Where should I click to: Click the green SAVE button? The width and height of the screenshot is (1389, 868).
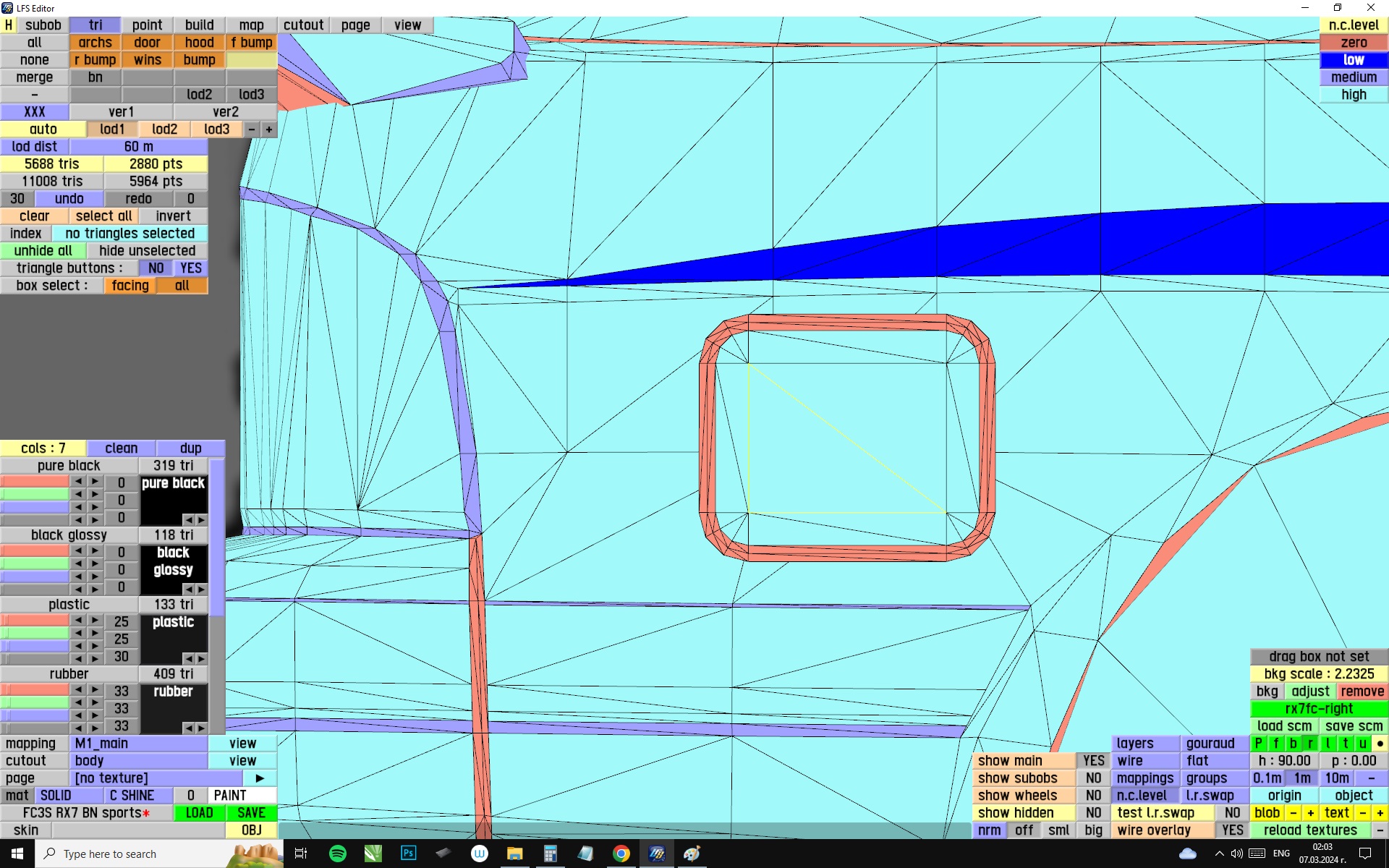point(251,812)
